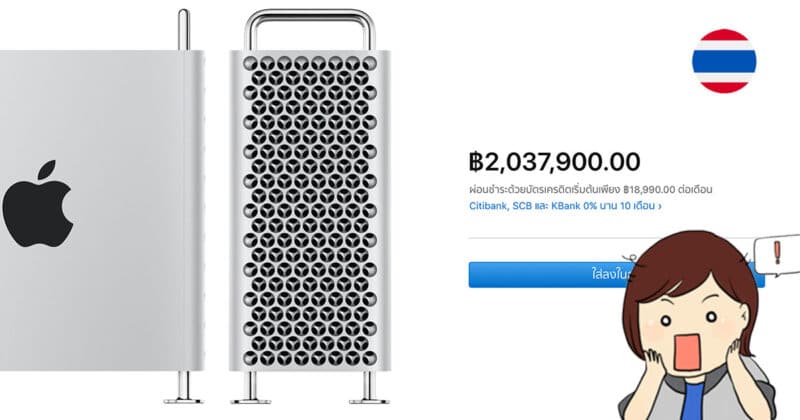Click the curved top handle of front-view Mac Pro
This screenshot has width=800, height=420.
310,29
